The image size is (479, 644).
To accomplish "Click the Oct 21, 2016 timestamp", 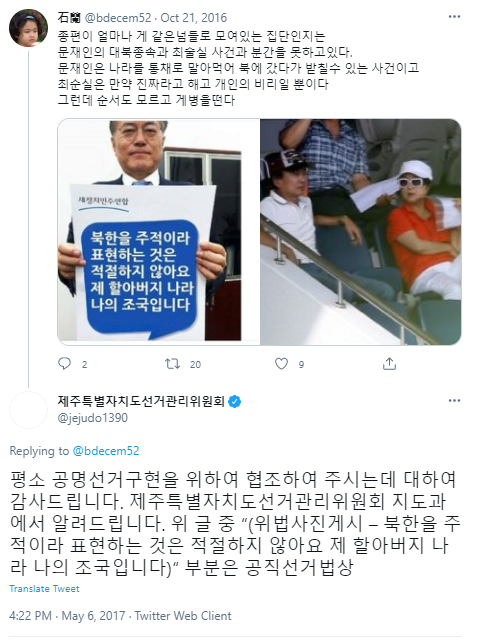I will click(x=193, y=18).
